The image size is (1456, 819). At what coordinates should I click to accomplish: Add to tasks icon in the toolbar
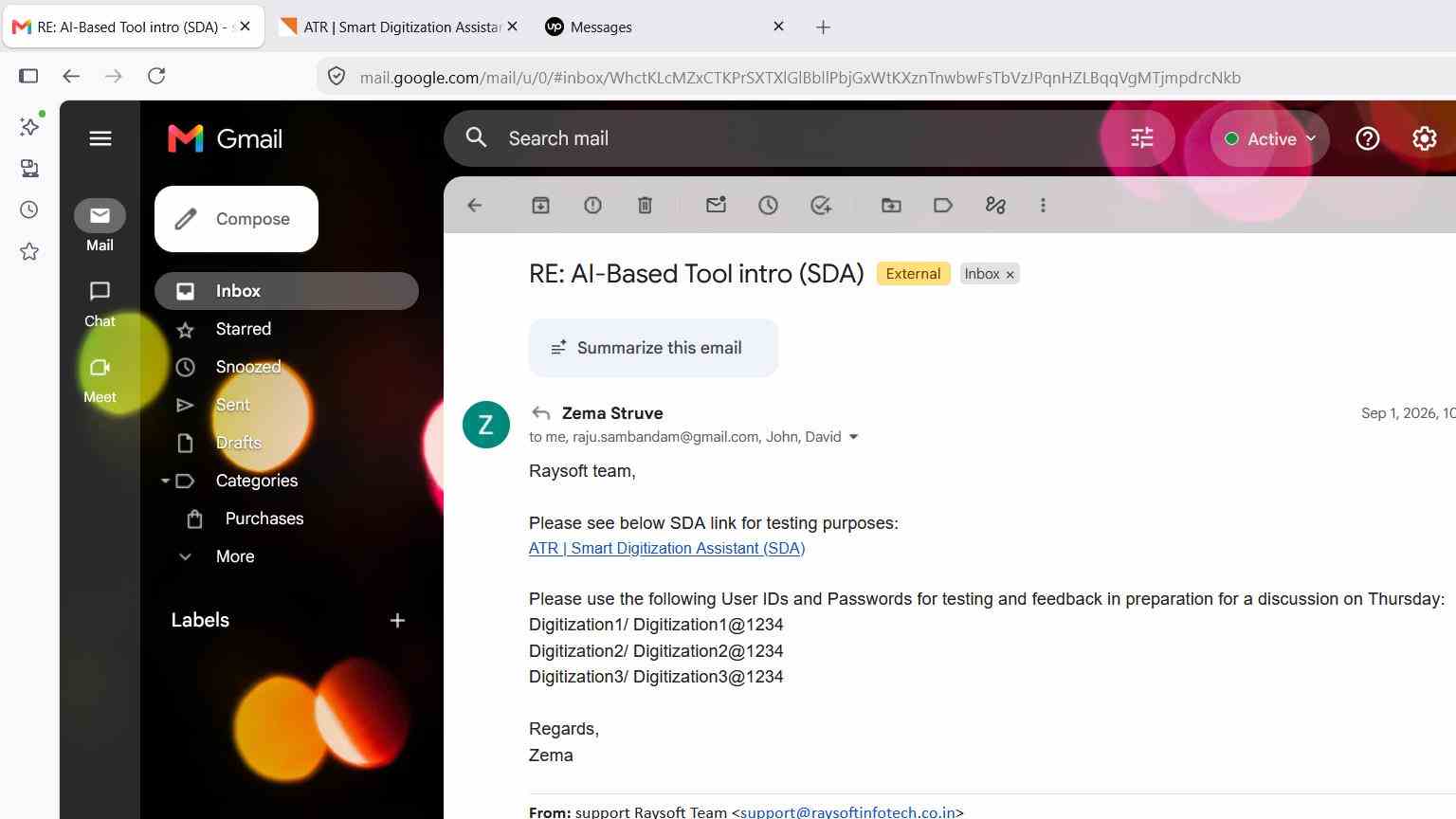821,205
